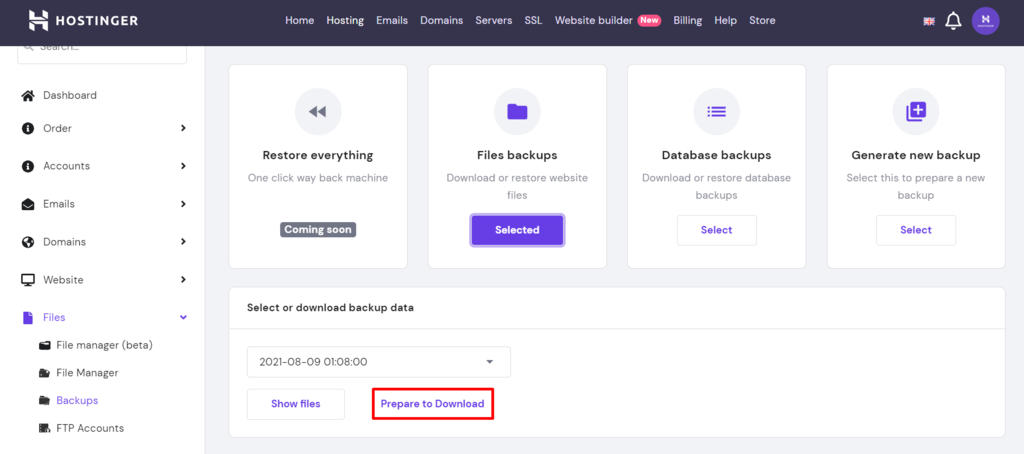Screen dimensions: 1024x454
Task: Focus the sidebar search field
Action: coord(102,49)
